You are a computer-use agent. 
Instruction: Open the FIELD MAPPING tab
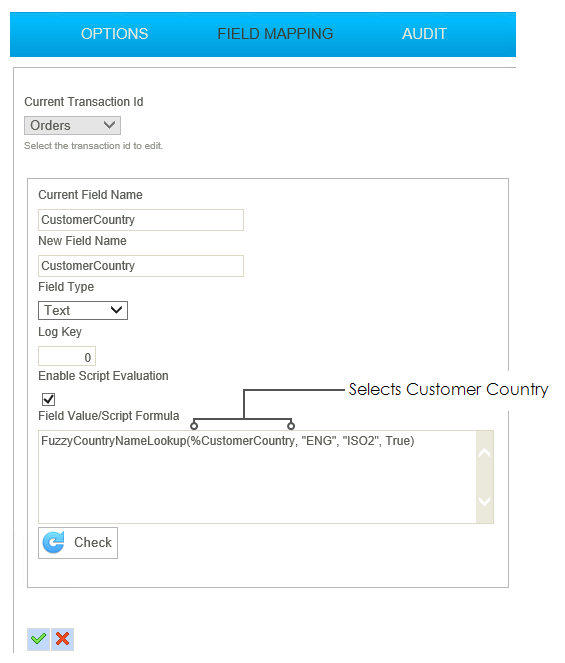click(x=275, y=34)
